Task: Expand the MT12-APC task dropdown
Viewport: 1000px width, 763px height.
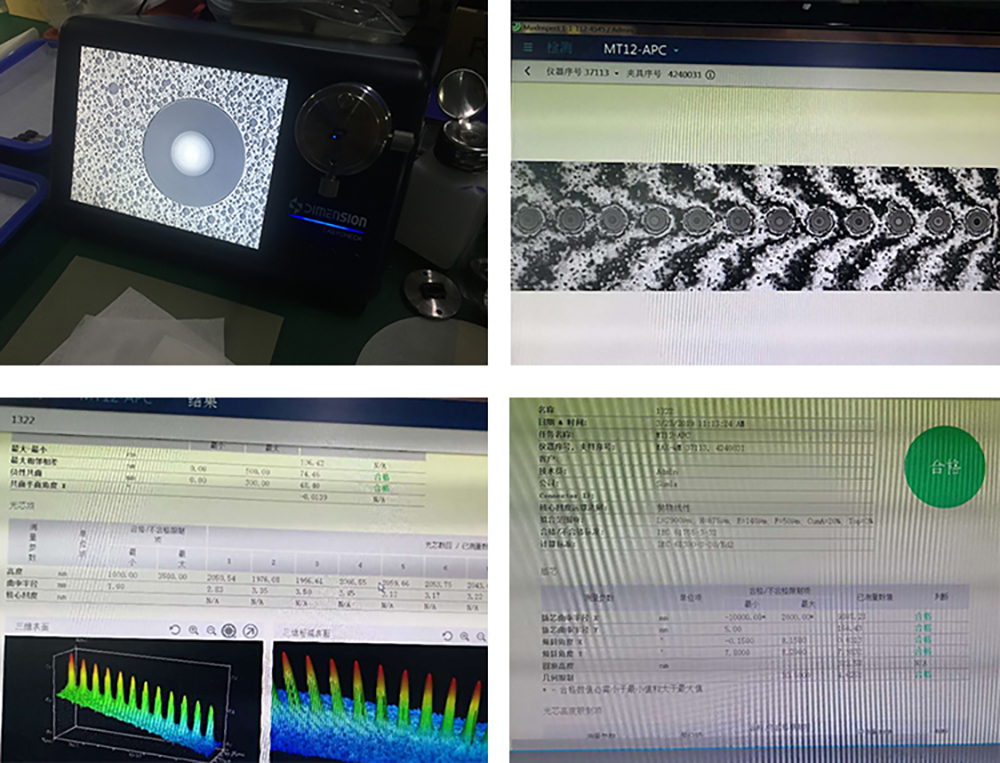Action: 676,50
